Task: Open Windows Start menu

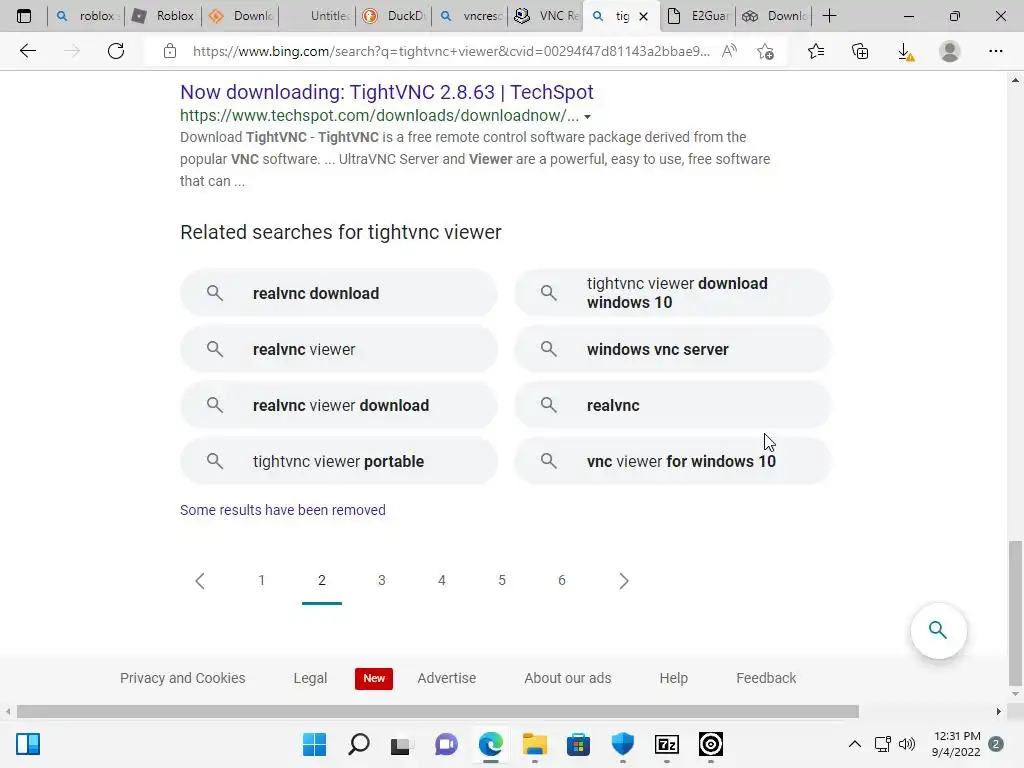Action: tap(314, 744)
